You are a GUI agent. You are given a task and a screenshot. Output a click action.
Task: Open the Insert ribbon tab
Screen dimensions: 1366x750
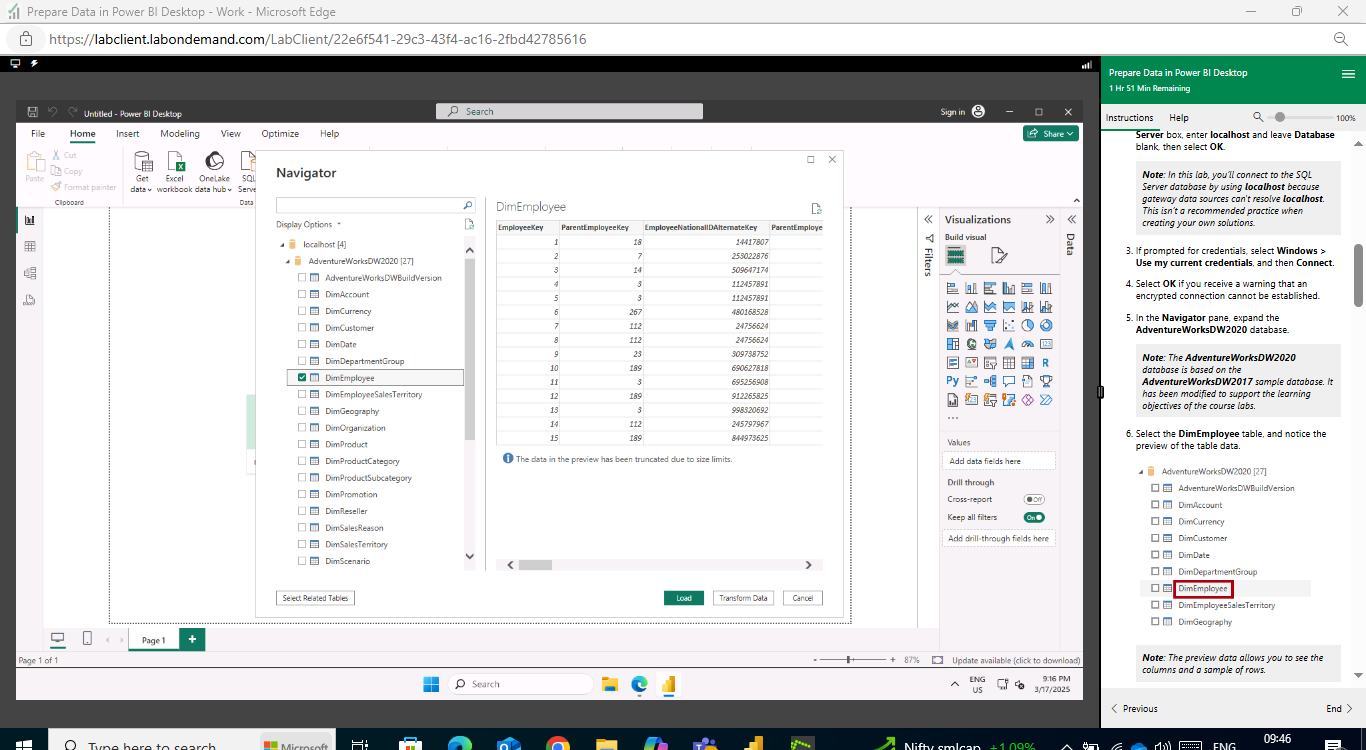point(127,134)
